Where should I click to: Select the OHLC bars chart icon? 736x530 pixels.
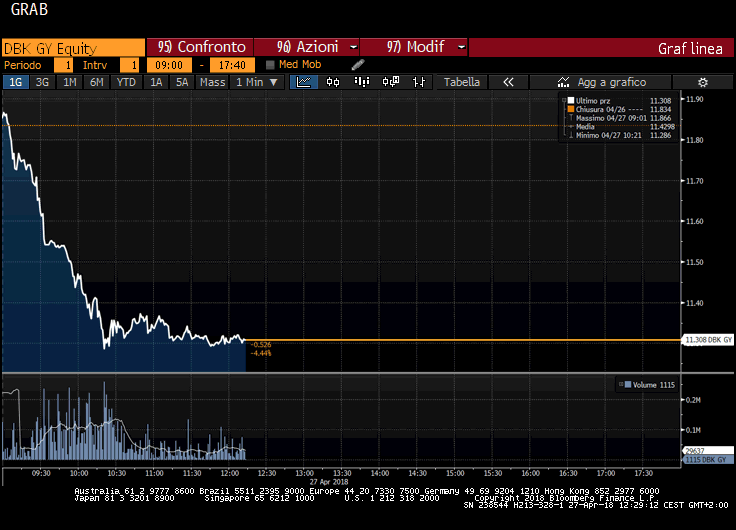point(419,82)
